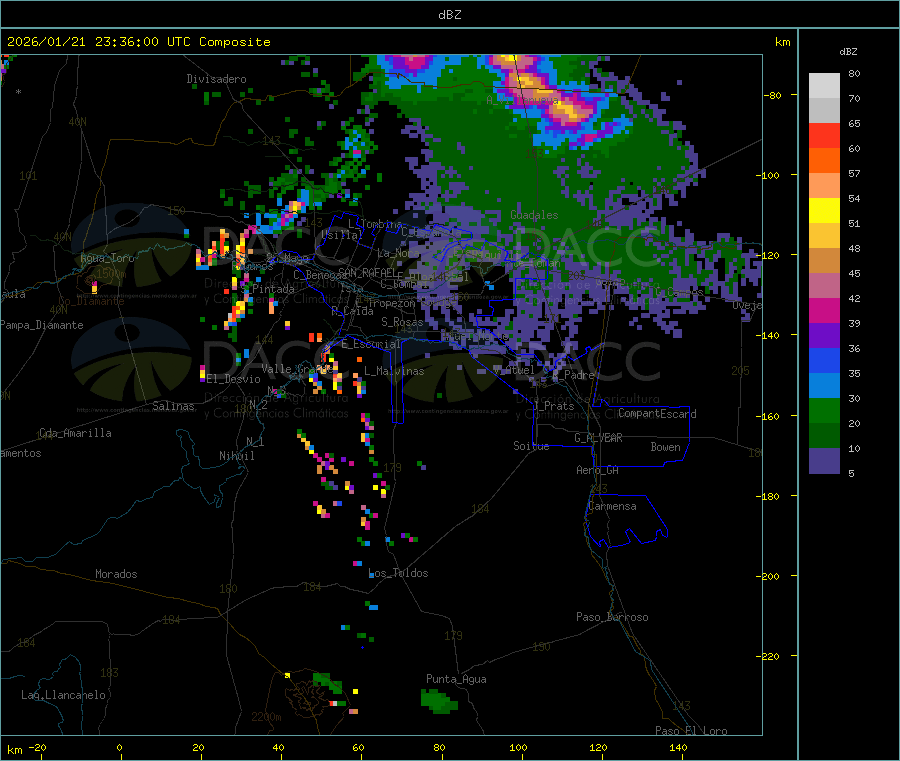Screen dimensions: 900x761
Task: Click the S_Rosas place name
Action: click(x=402, y=323)
